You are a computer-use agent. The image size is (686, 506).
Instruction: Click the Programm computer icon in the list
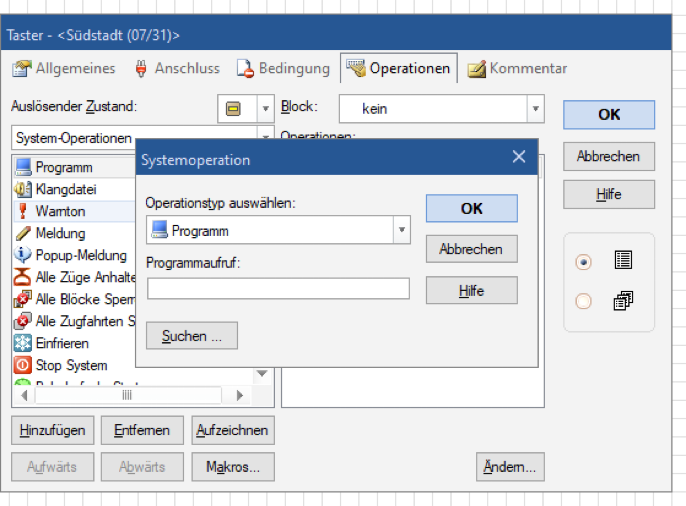point(23,167)
